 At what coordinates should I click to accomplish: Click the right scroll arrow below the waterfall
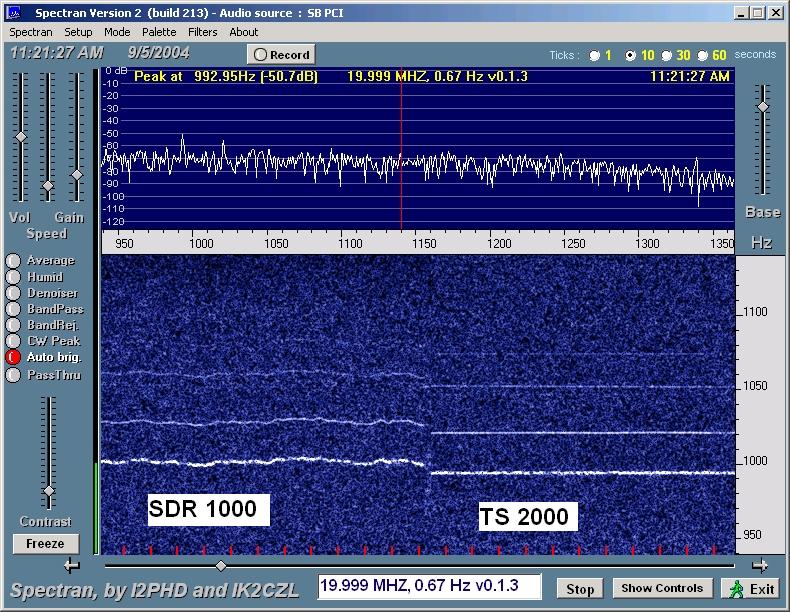[760, 565]
